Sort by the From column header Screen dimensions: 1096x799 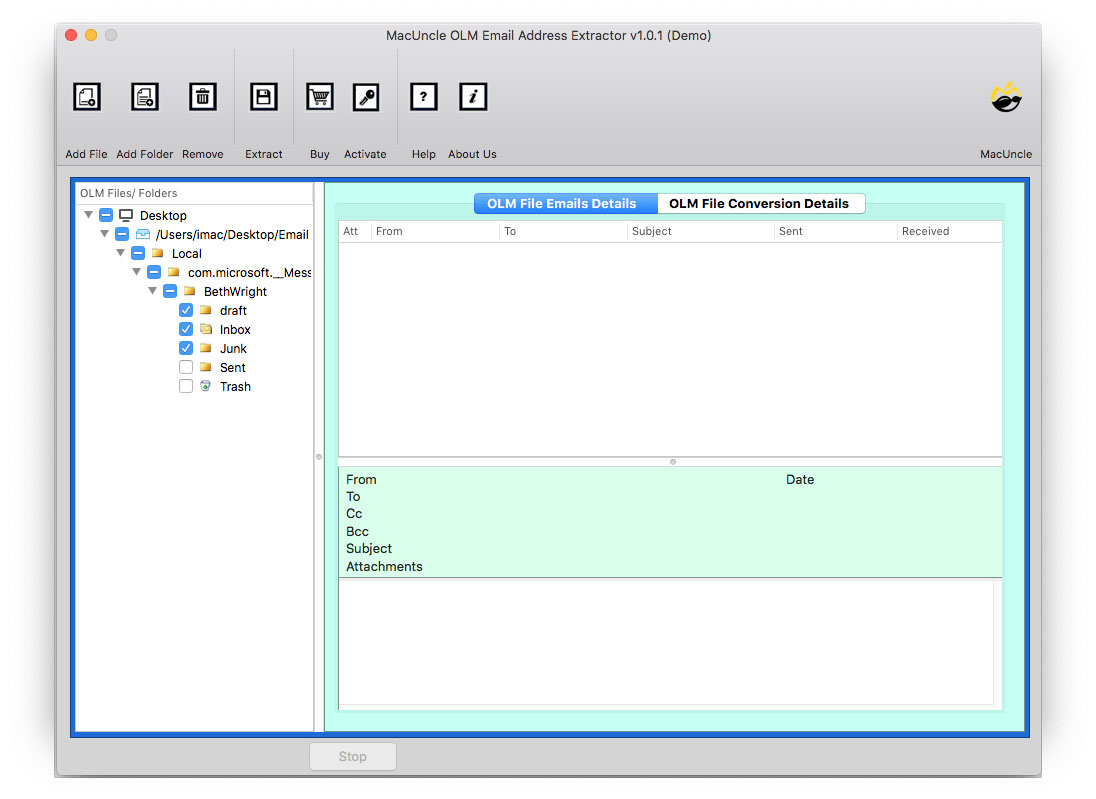pyautogui.click(x=435, y=231)
